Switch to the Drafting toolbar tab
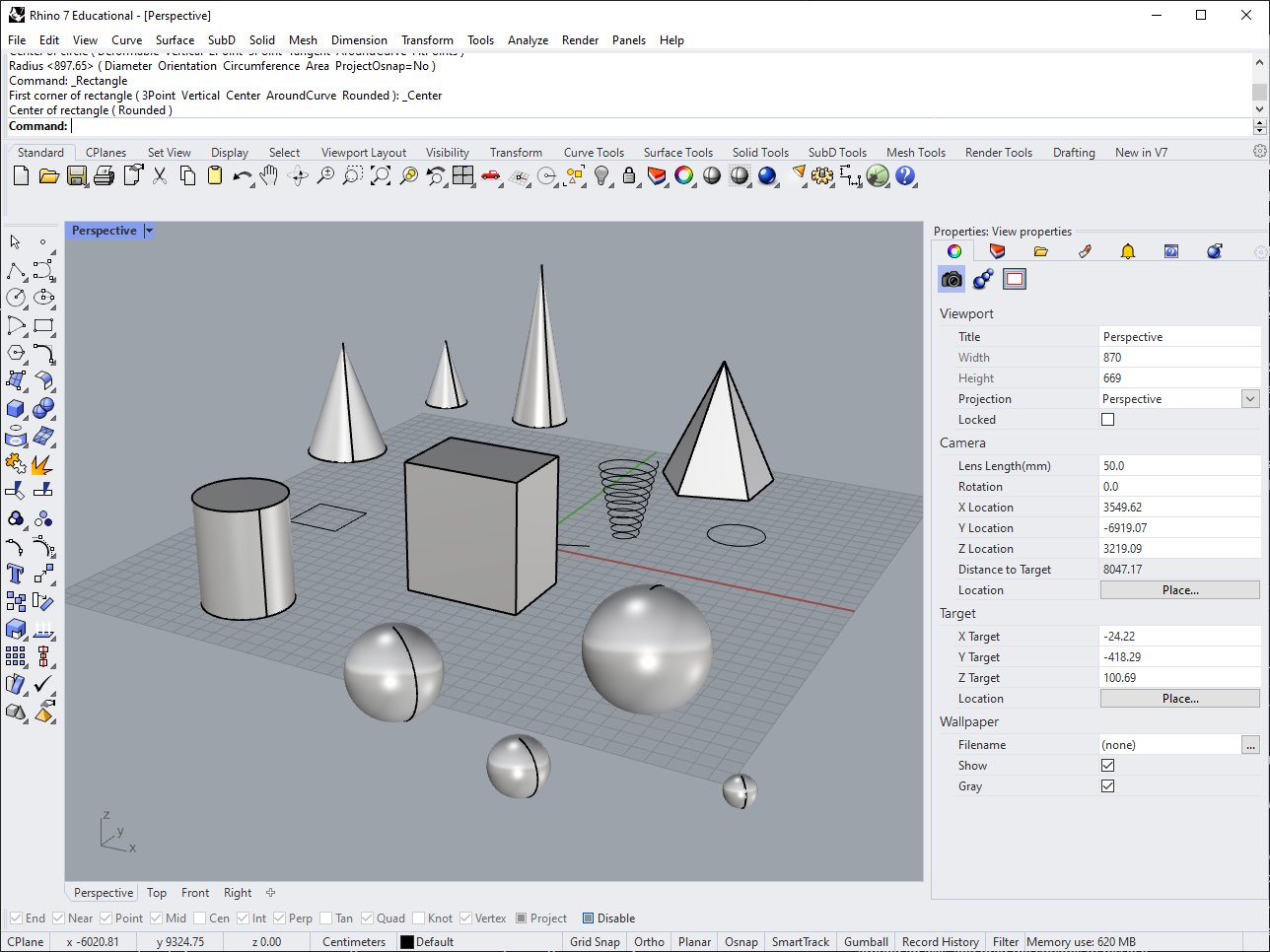The image size is (1270, 952). [x=1074, y=153]
